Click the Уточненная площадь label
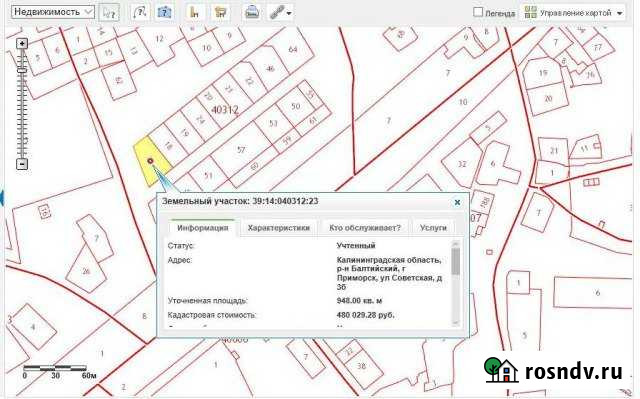The width and height of the screenshot is (640, 399). coord(207,301)
